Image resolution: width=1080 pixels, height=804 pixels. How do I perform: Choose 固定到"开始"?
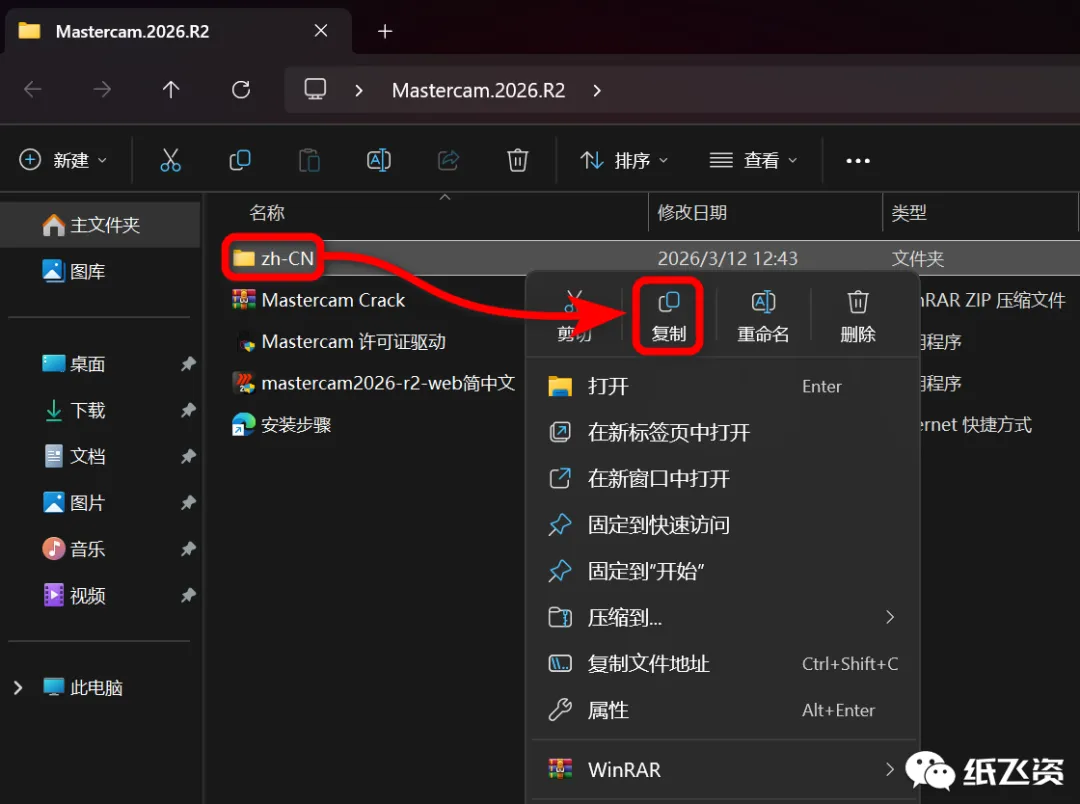723,570
